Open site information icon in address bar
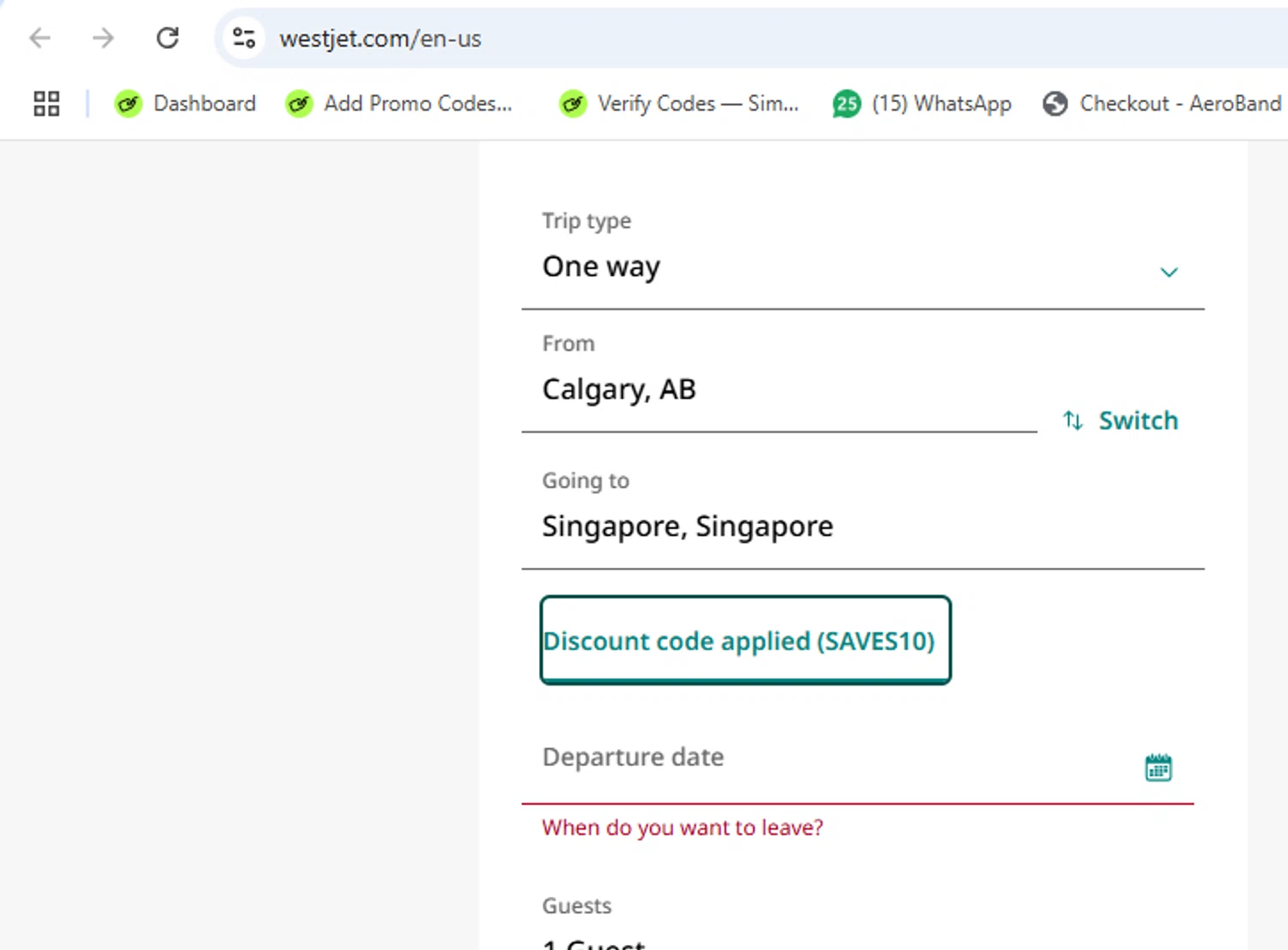 pos(244,38)
